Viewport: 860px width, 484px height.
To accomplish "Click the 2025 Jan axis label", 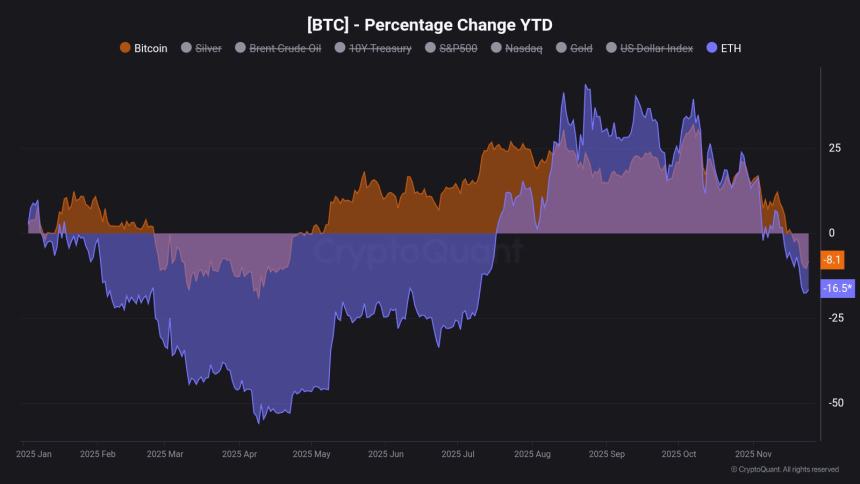I will pyautogui.click(x=34, y=454).
